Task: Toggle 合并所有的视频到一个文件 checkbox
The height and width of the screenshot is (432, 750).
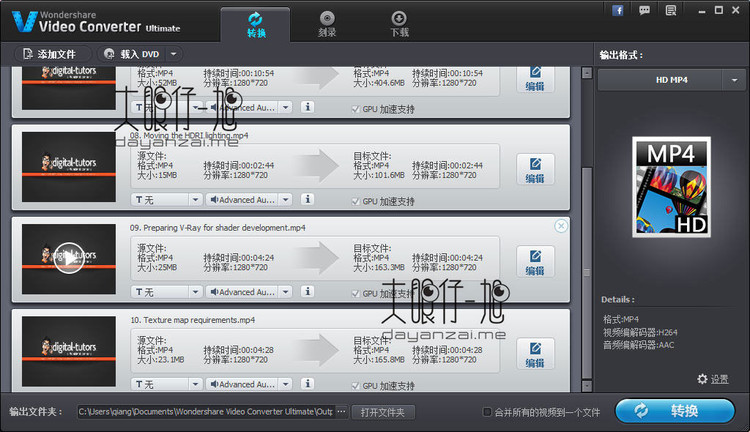Action: coord(487,412)
